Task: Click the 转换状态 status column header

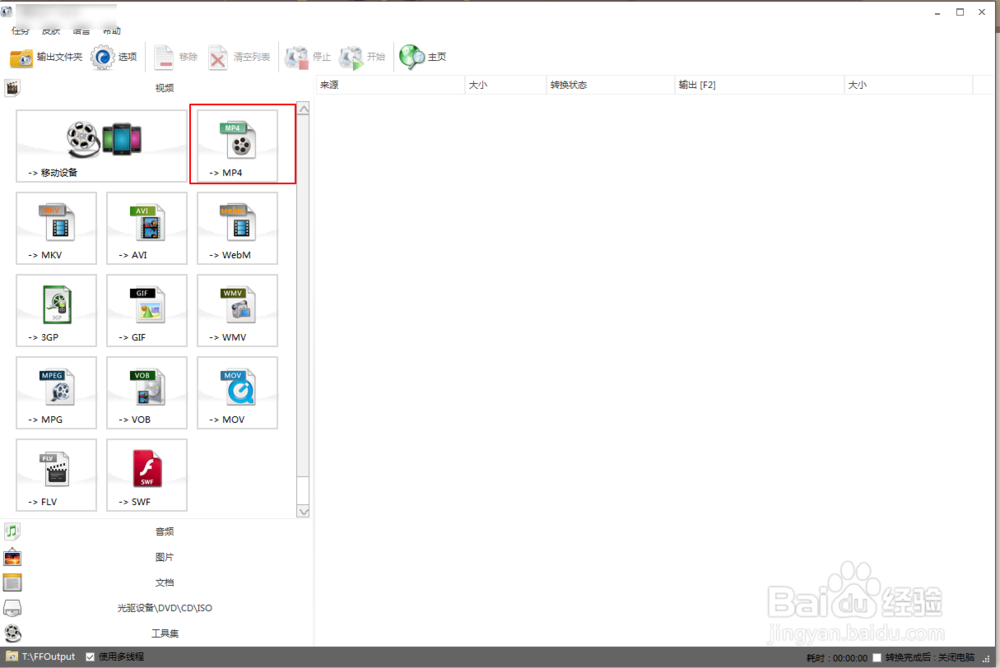Action: tap(610, 85)
